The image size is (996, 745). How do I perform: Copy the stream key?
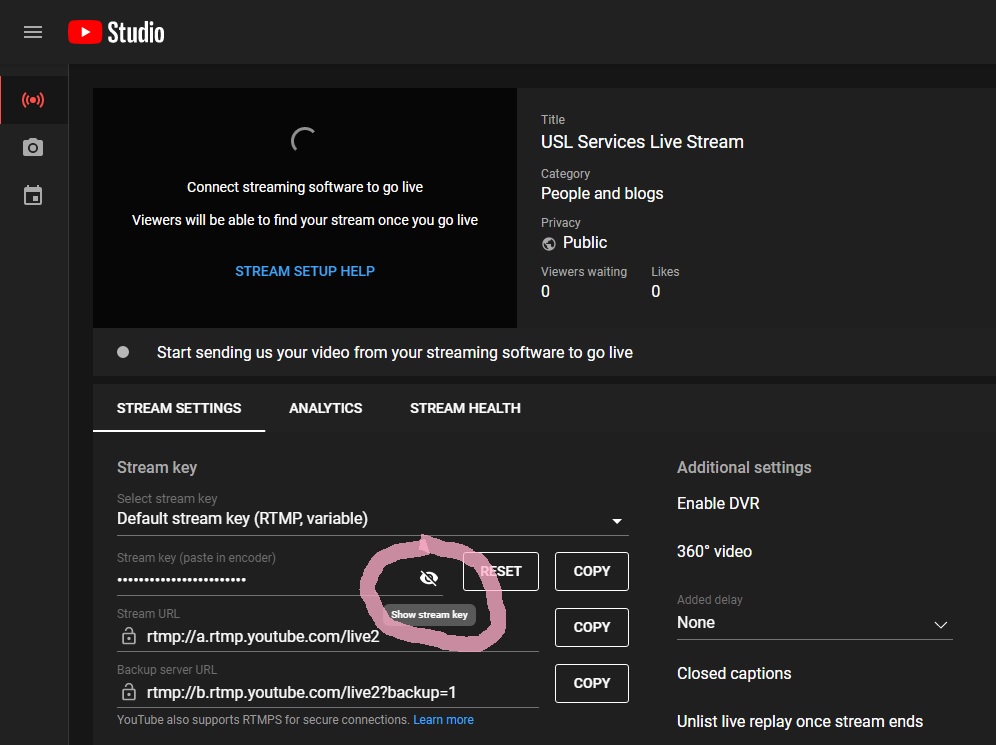click(592, 571)
